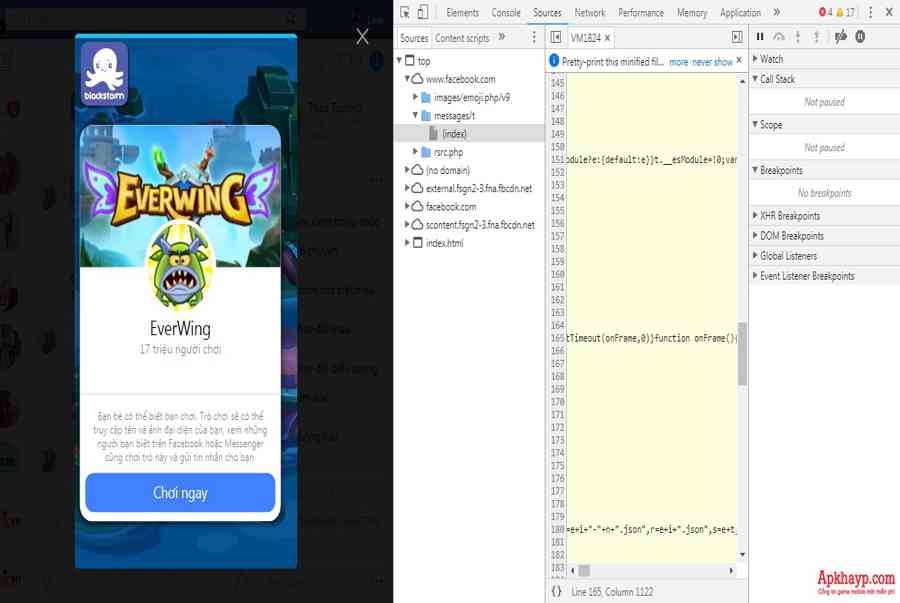This screenshot has width=900, height=603.
Task: Click the editor scroll right arrow
Action: pos(731,570)
